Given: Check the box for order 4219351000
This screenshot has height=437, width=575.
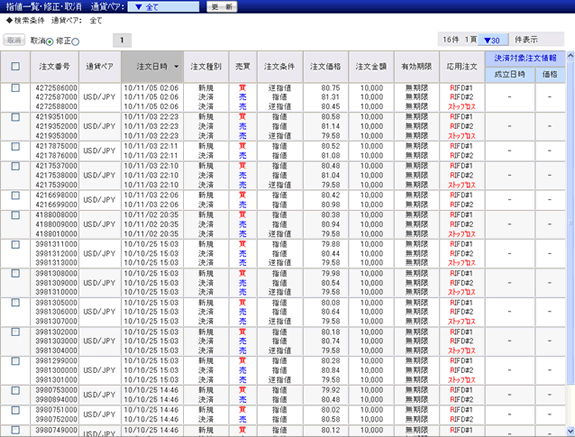Looking at the screenshot, I should tap(15, 117).
